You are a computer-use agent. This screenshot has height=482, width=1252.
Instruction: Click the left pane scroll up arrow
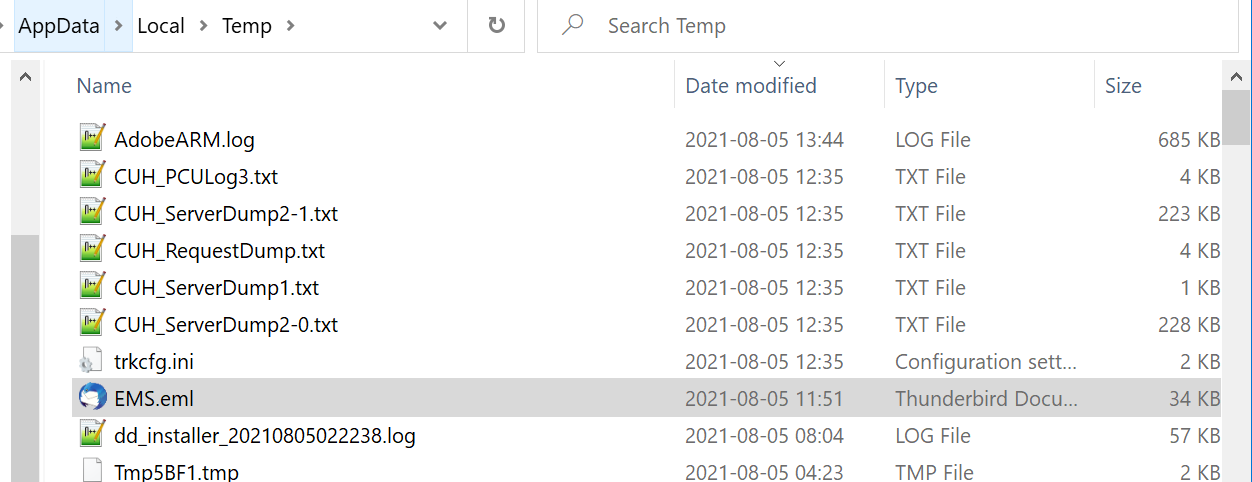(25, 78)
